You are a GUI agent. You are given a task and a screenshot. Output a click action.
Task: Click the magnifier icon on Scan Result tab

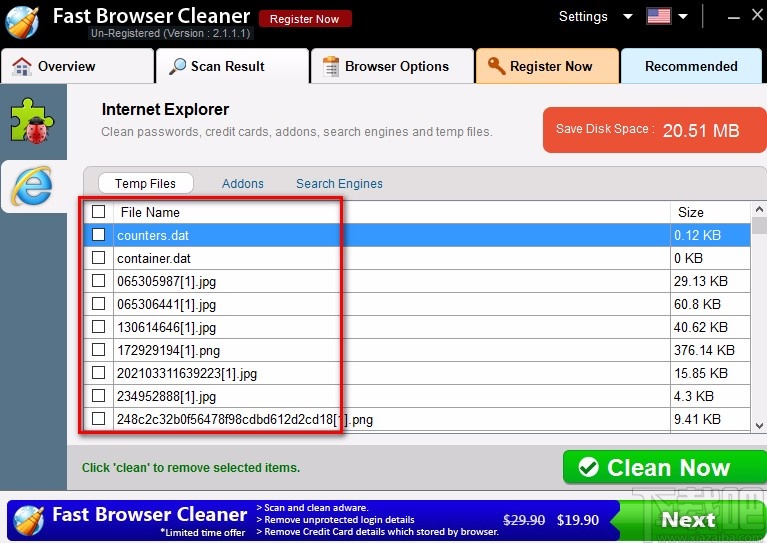click(177, 66)
